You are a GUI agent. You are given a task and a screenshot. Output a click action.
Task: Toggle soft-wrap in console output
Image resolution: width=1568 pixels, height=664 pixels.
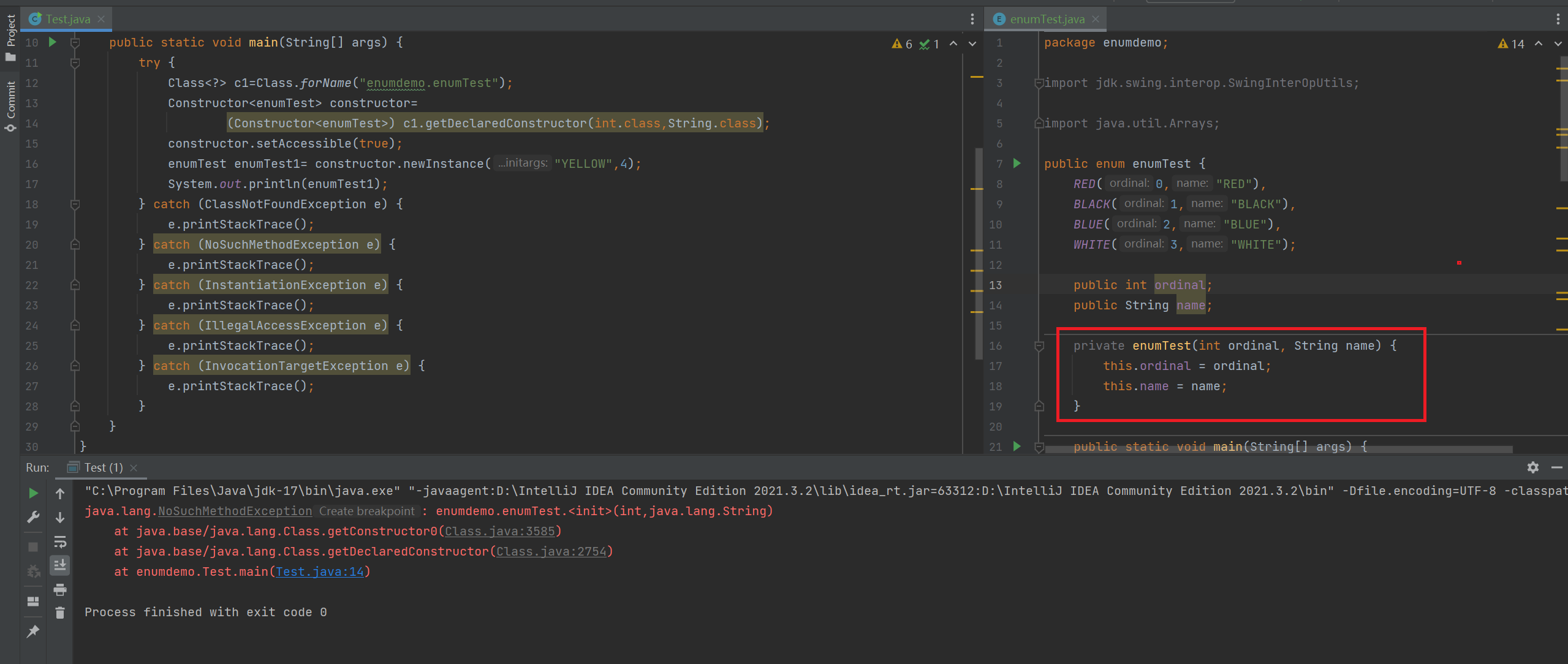coord(60,541)
